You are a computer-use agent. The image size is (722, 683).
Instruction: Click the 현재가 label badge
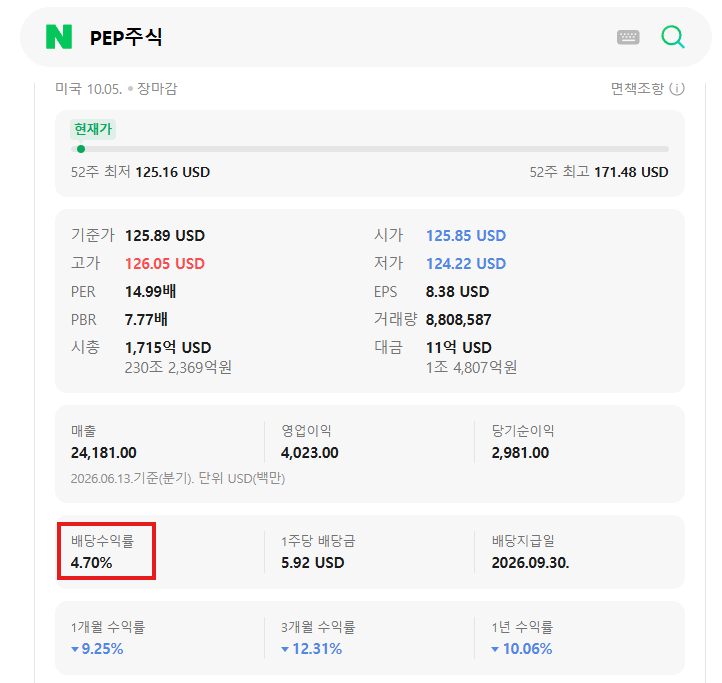(x=93, y=129)
